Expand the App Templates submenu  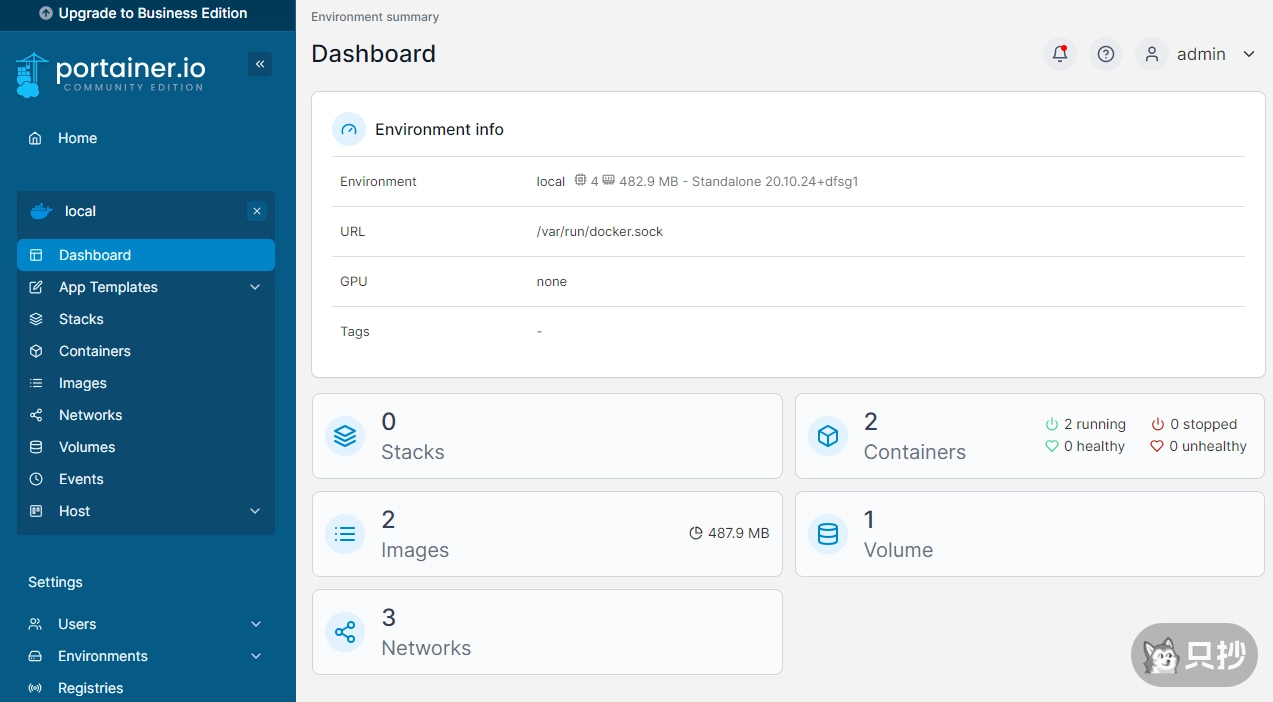click(255, 287)
